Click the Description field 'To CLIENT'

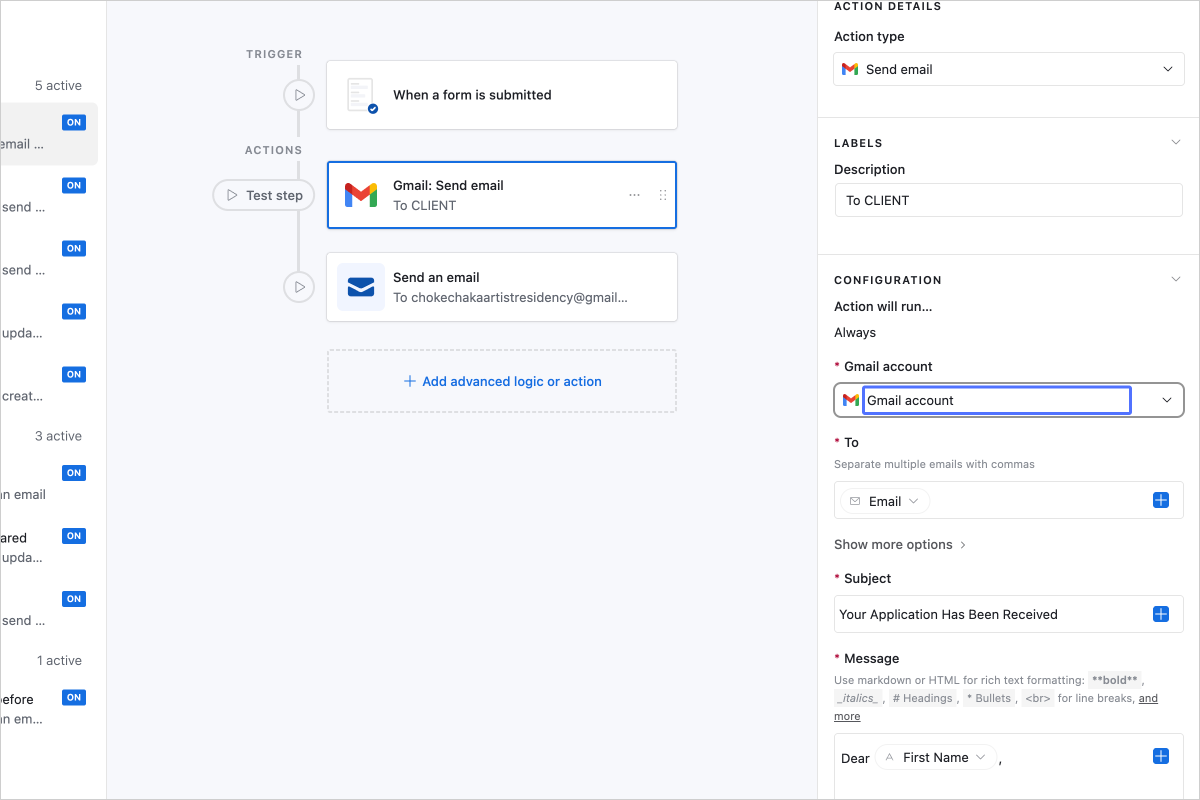1009,200
